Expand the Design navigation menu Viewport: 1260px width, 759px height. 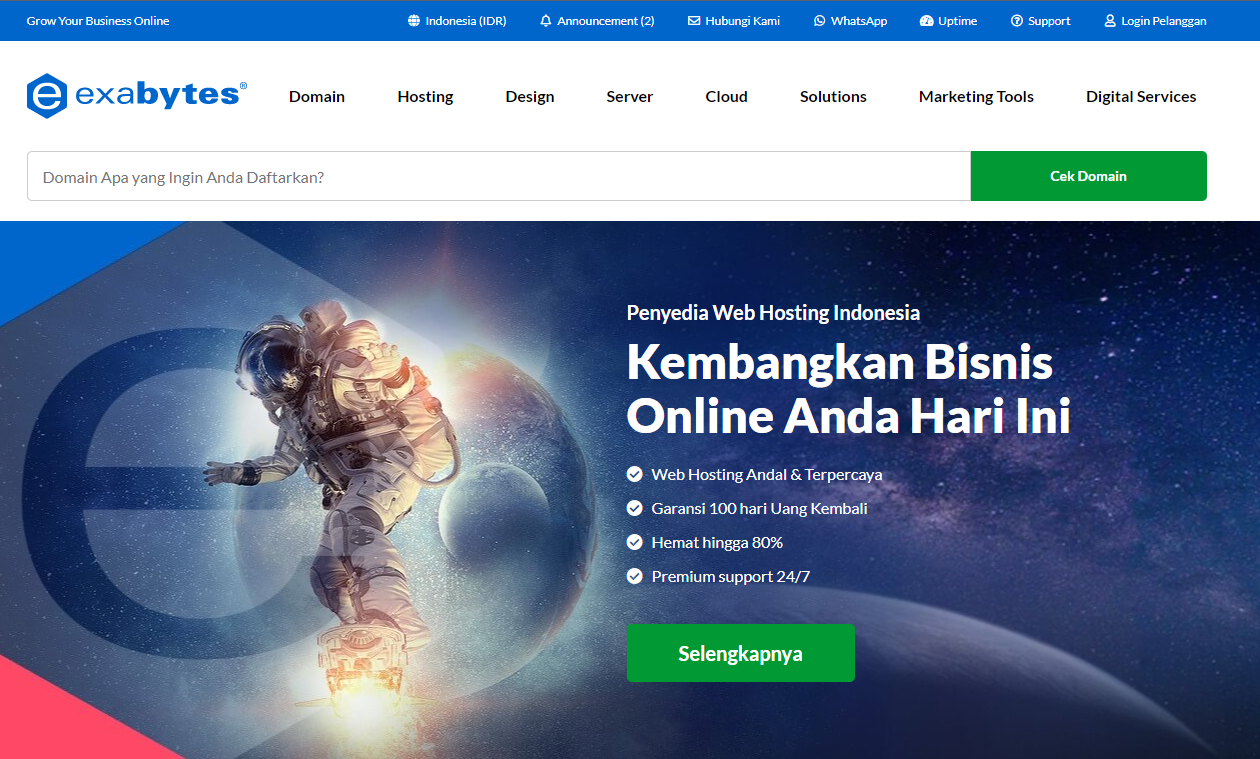[530, 97]
